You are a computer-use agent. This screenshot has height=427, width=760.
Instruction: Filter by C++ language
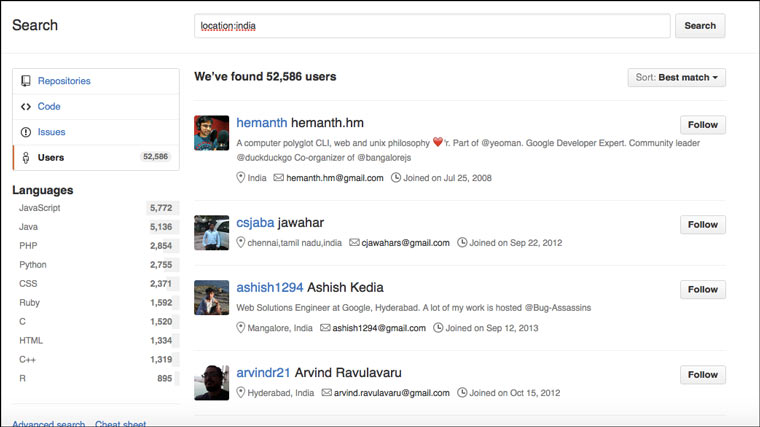96,360
